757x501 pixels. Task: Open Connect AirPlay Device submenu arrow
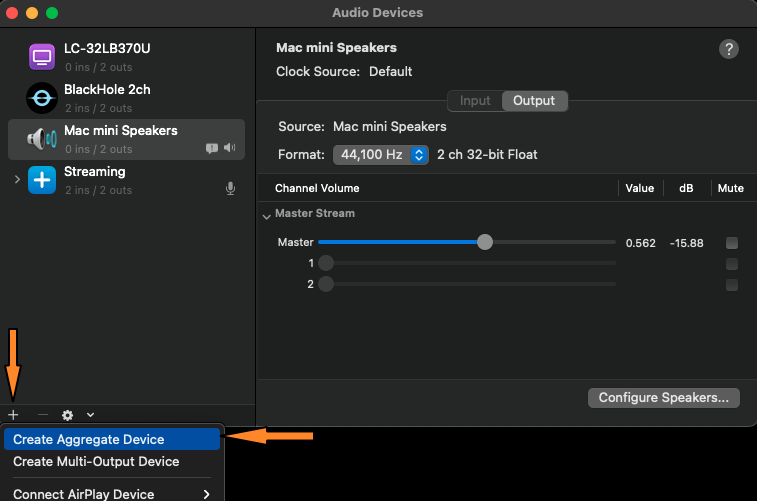click(207, 494)
